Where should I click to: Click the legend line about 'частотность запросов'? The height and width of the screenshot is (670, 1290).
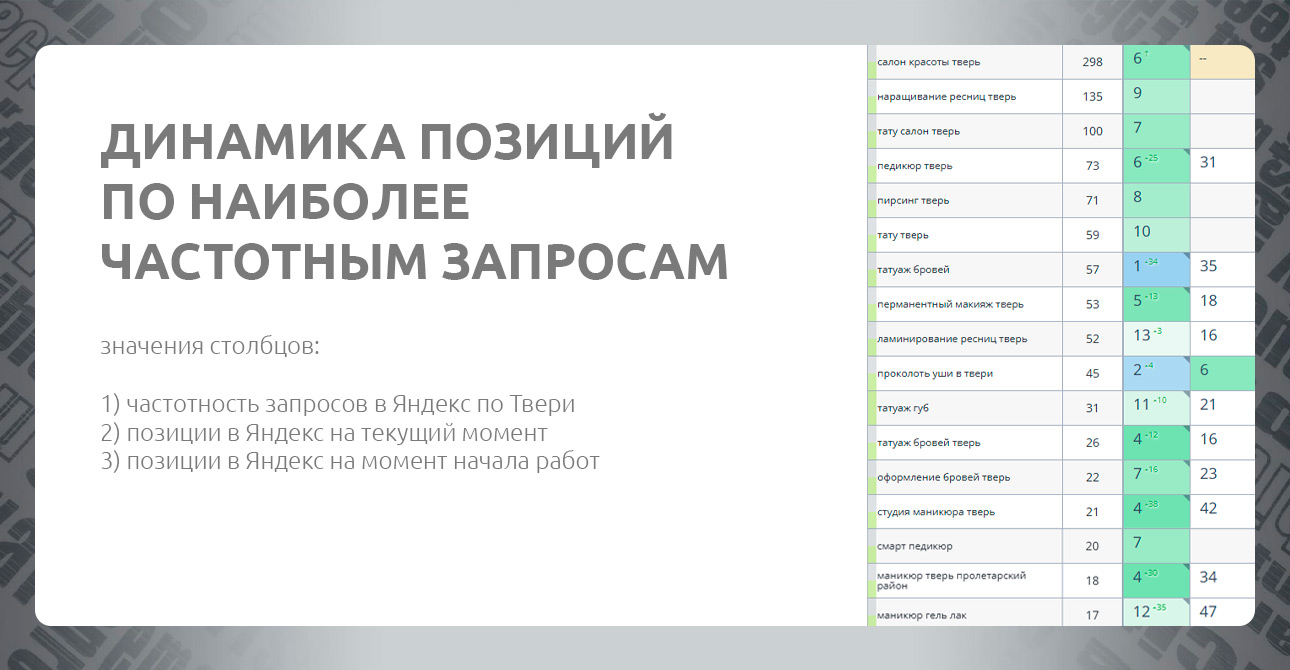point(338,405)
